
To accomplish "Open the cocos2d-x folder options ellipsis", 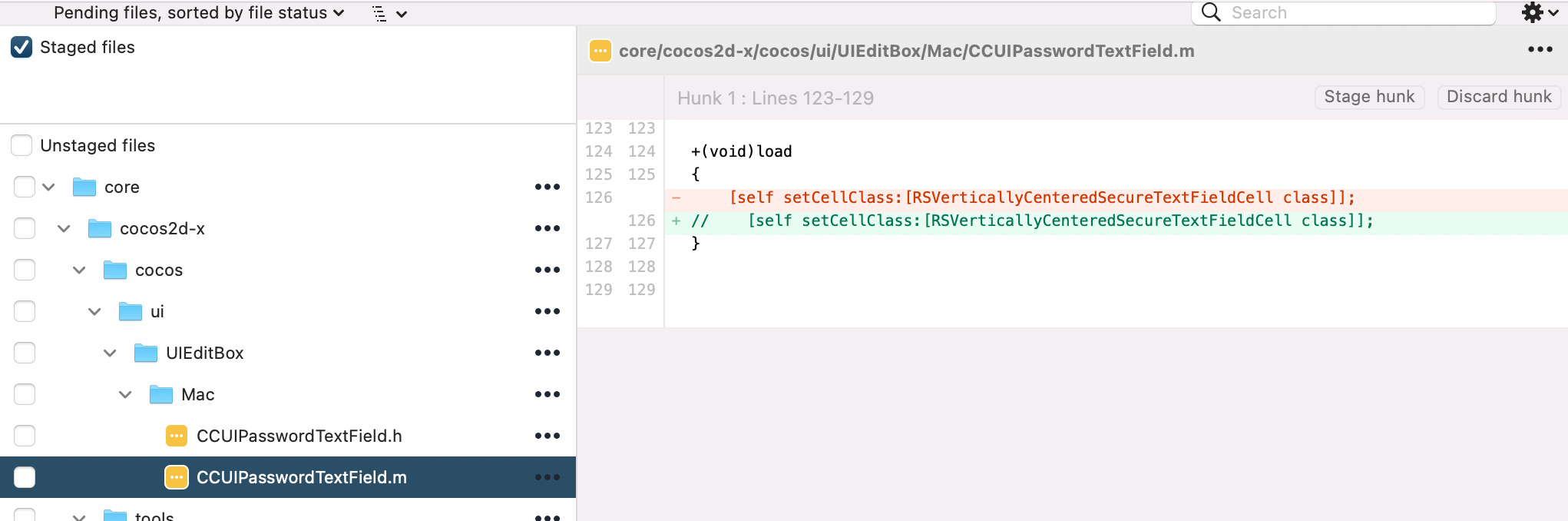I will point(547,228).
